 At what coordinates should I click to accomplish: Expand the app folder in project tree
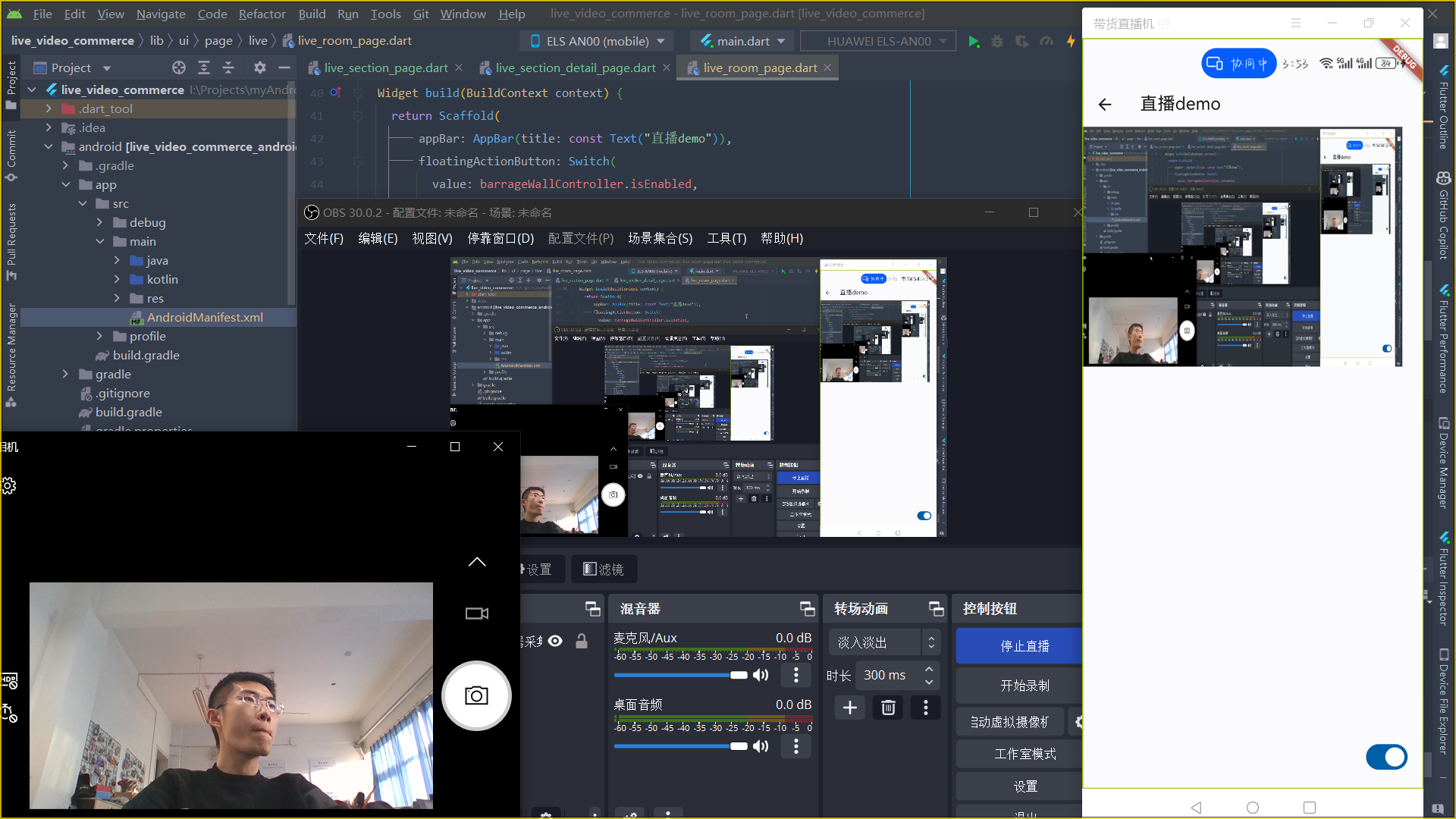coord(66,184)
